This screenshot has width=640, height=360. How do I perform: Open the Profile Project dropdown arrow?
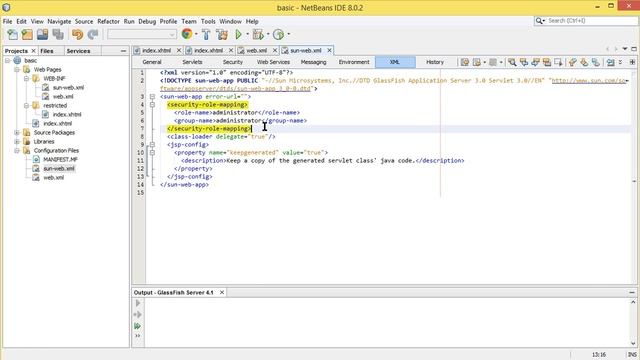(x=289, y=34)
